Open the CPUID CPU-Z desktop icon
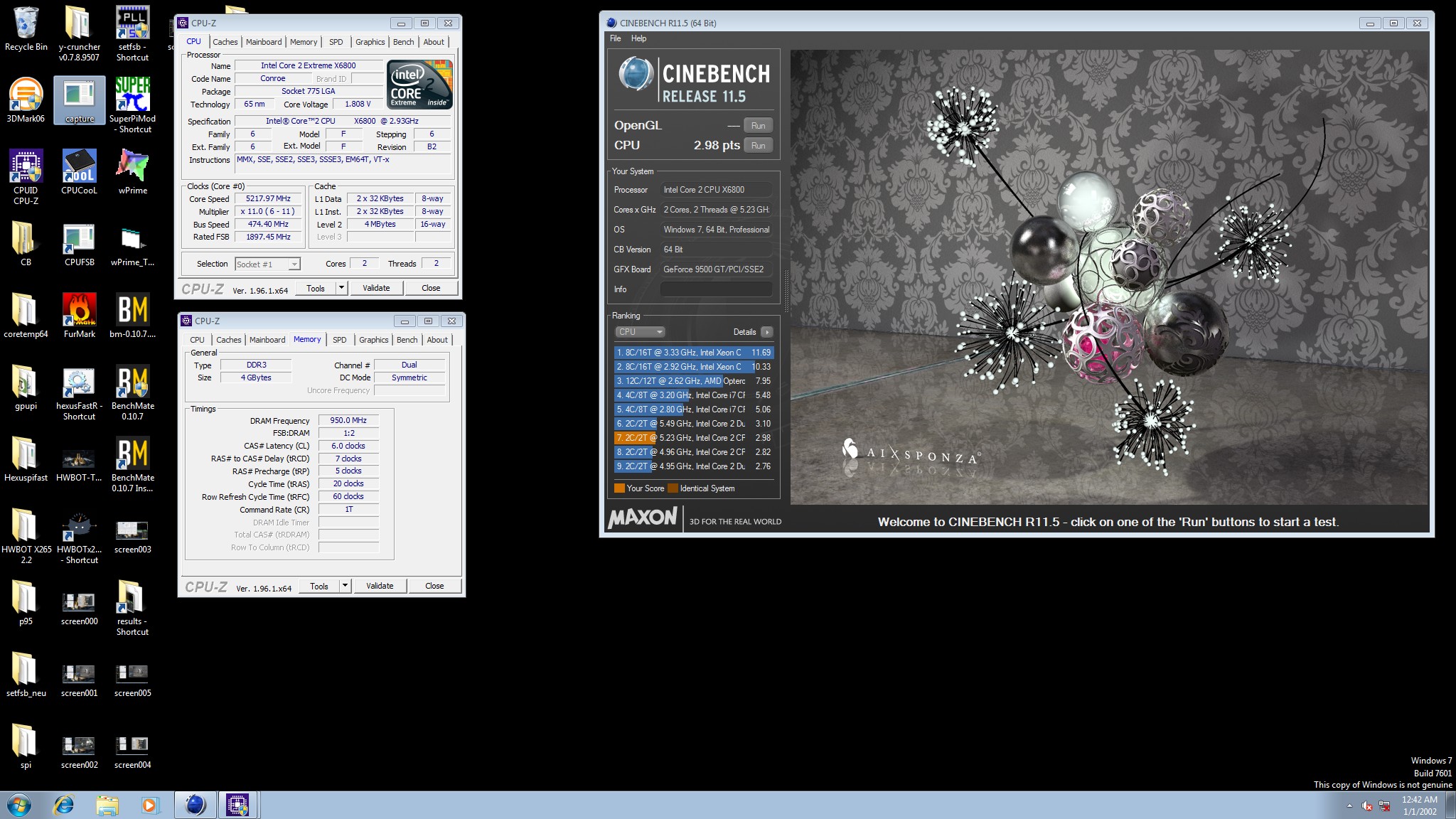This screenshot has width=1456, height=819. tap(26, 176)
